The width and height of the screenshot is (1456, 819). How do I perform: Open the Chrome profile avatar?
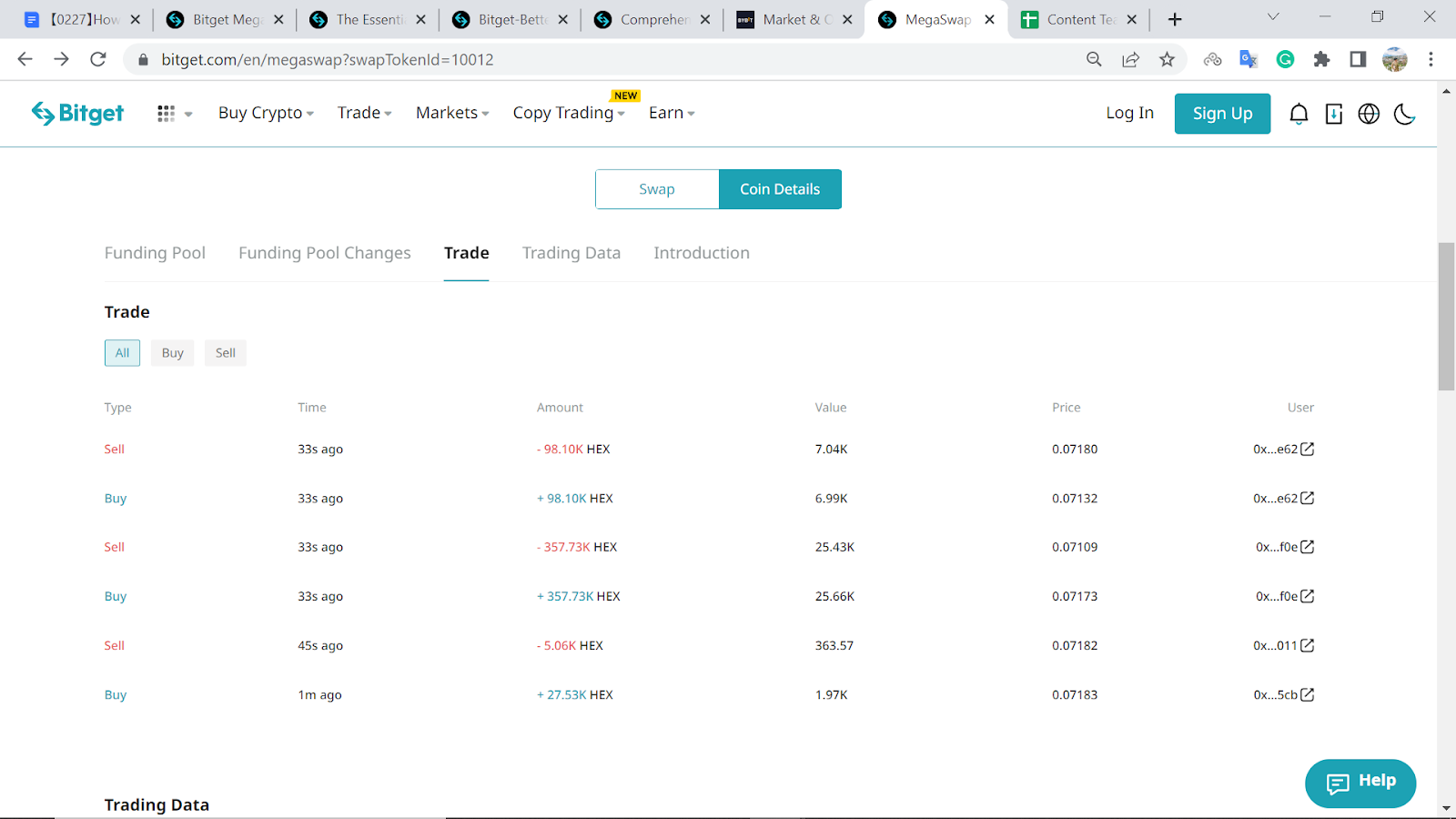[1394, 59]
